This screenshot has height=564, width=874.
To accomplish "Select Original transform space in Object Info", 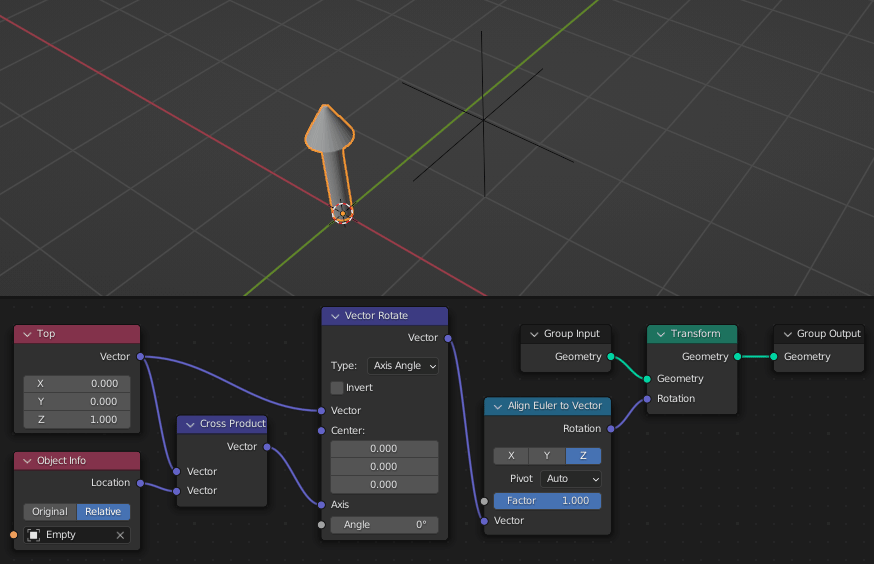I will tap(50, 512).
